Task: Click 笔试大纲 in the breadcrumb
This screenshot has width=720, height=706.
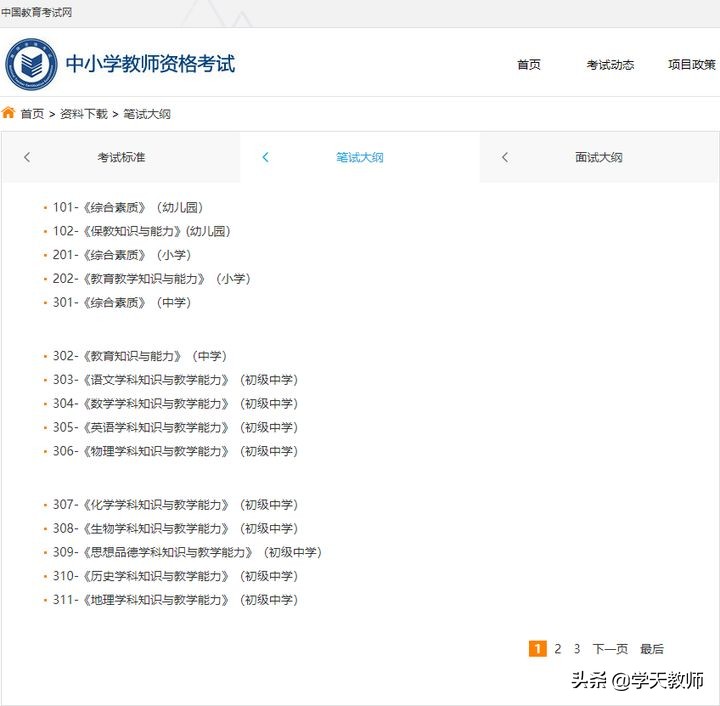Action: click(147, 114)
